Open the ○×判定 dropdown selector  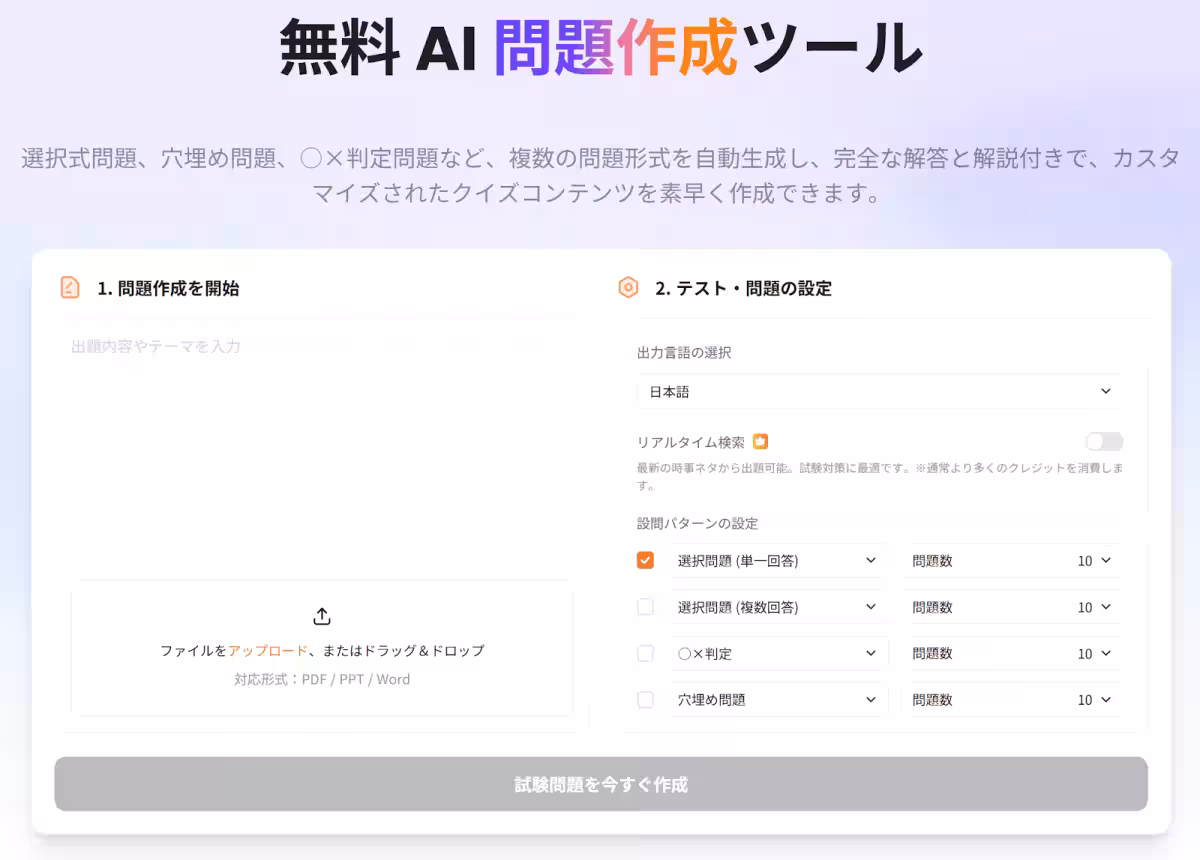click(x=870, y=653)
